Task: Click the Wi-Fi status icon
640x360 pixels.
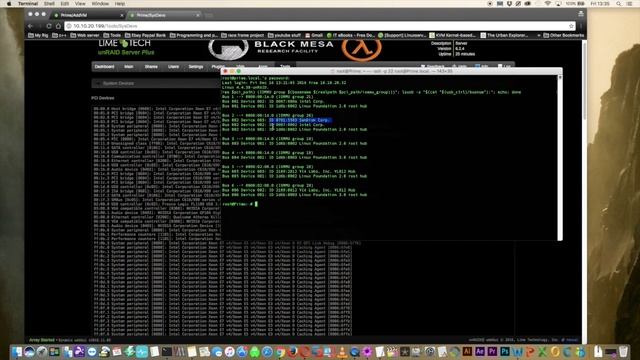Action: (547, 4)
